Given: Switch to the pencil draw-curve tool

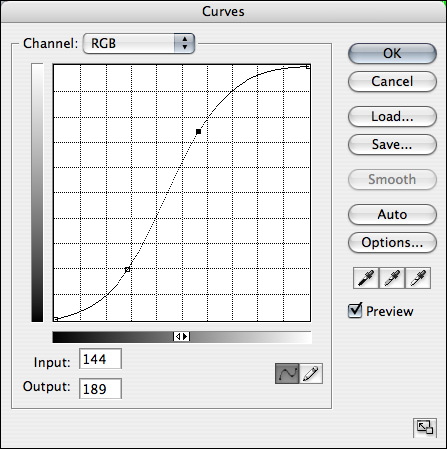Looking at the screenshot, I should tap(311, 373).
